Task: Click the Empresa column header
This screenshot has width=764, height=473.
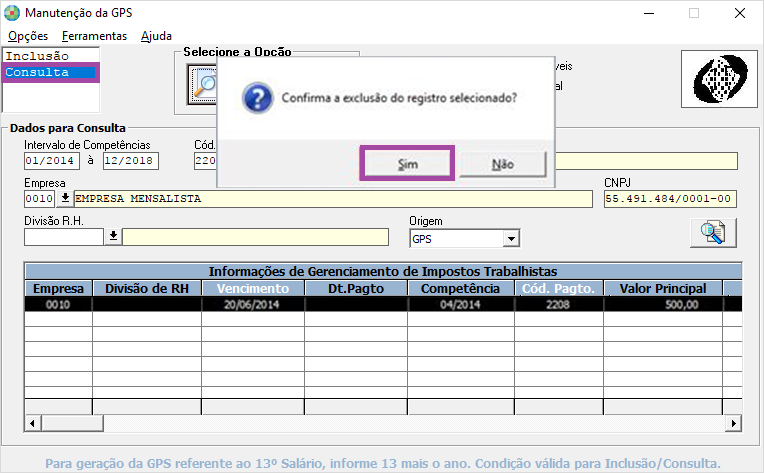Action: [x=58, y=288]
